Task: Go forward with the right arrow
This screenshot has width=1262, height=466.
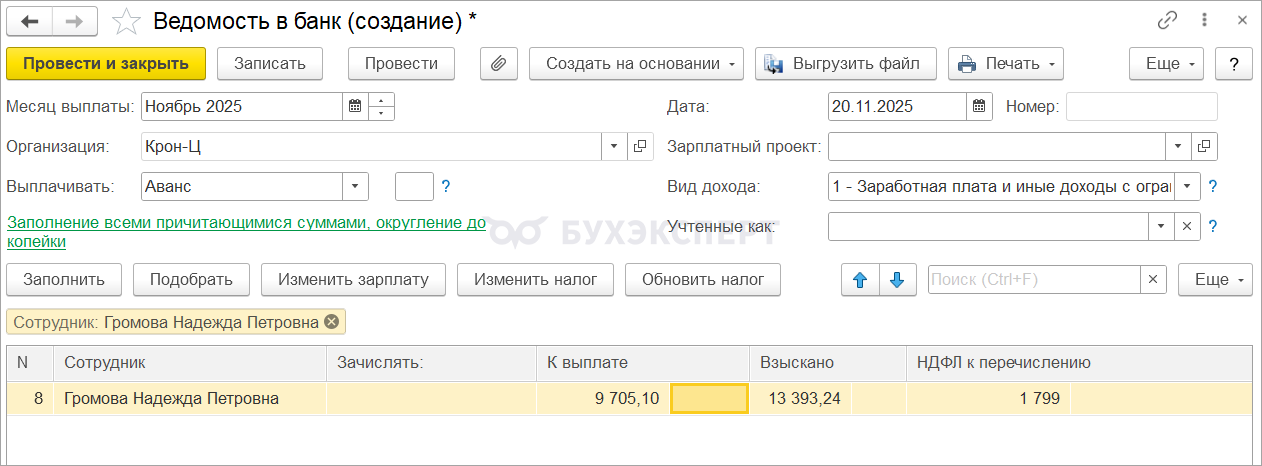Action: [75, 20]
